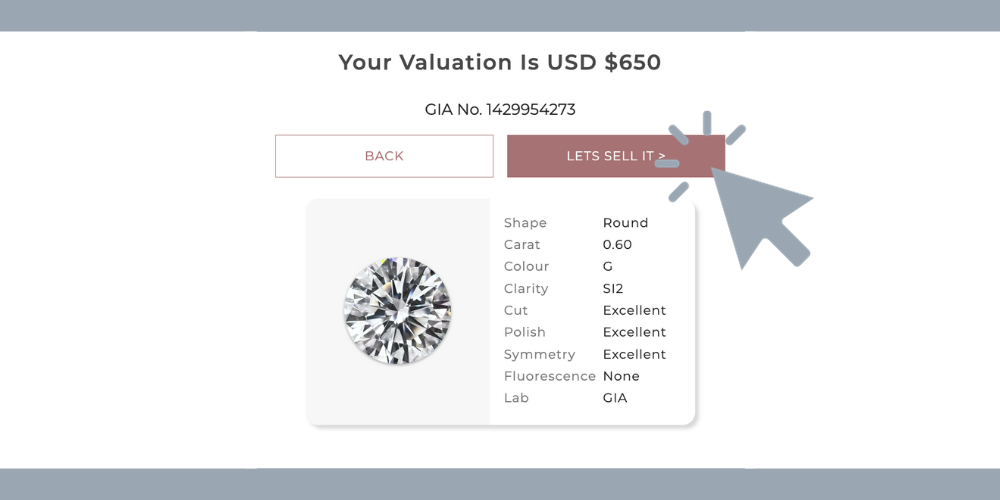The height and width of the screenshot is (500, 1000).
Task: Click the Your Valuation Is USD $650 heading
Action: tap(499, 62)
